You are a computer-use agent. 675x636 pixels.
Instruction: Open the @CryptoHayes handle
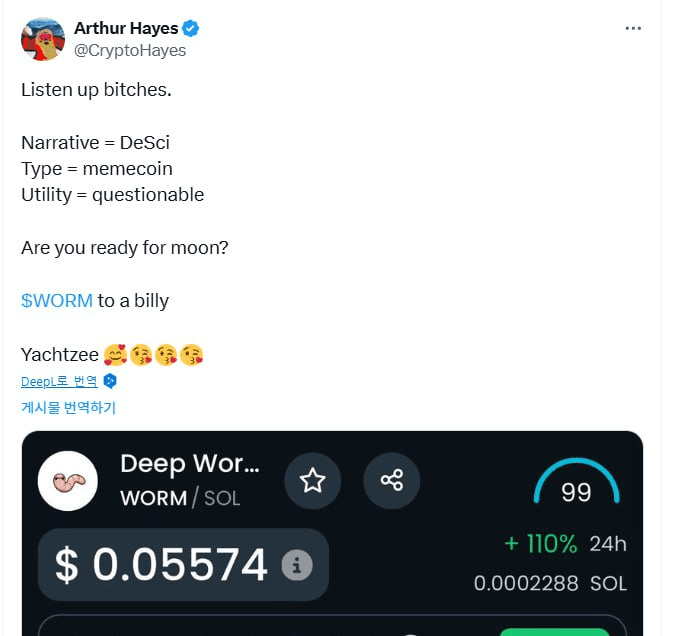click(x=130, y=50)
